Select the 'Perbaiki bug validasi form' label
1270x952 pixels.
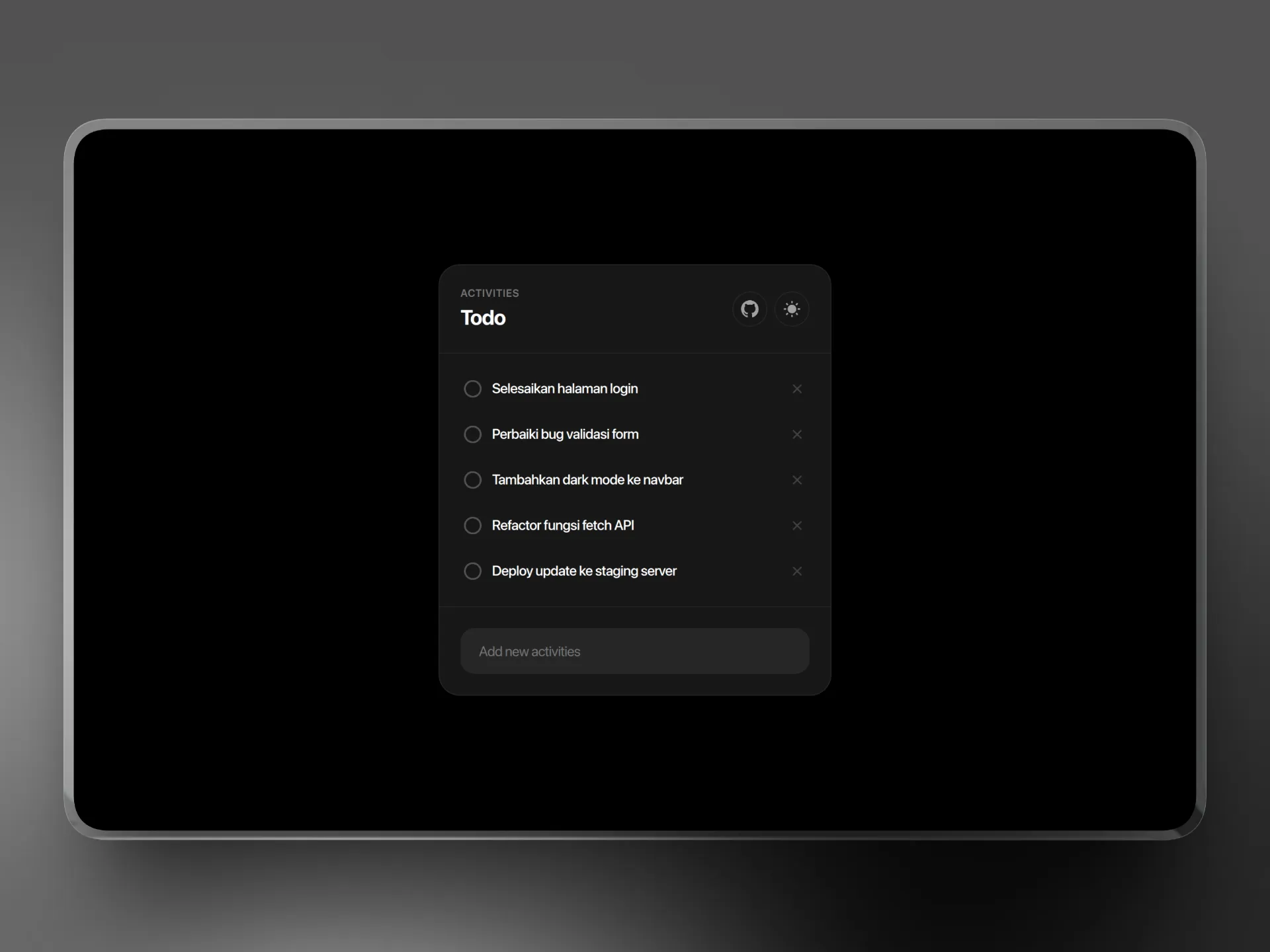[565, 434]
